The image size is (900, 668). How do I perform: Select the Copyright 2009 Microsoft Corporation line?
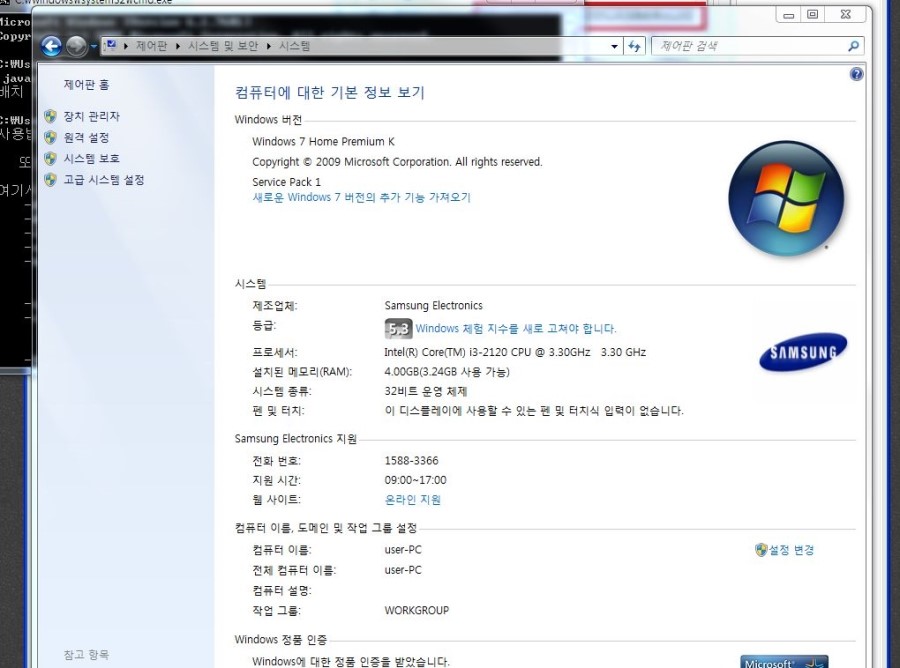(x=397, y=162)
